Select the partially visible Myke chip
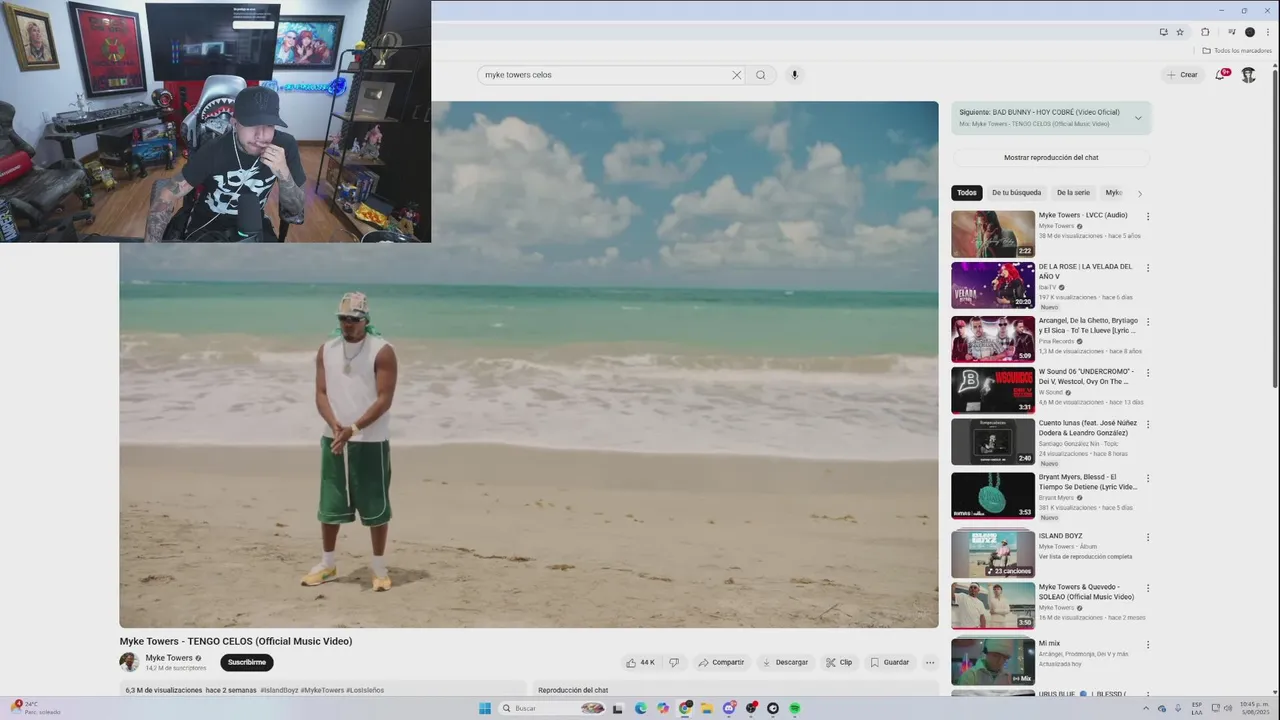Screen dimensions: 1280x720 1113,193
